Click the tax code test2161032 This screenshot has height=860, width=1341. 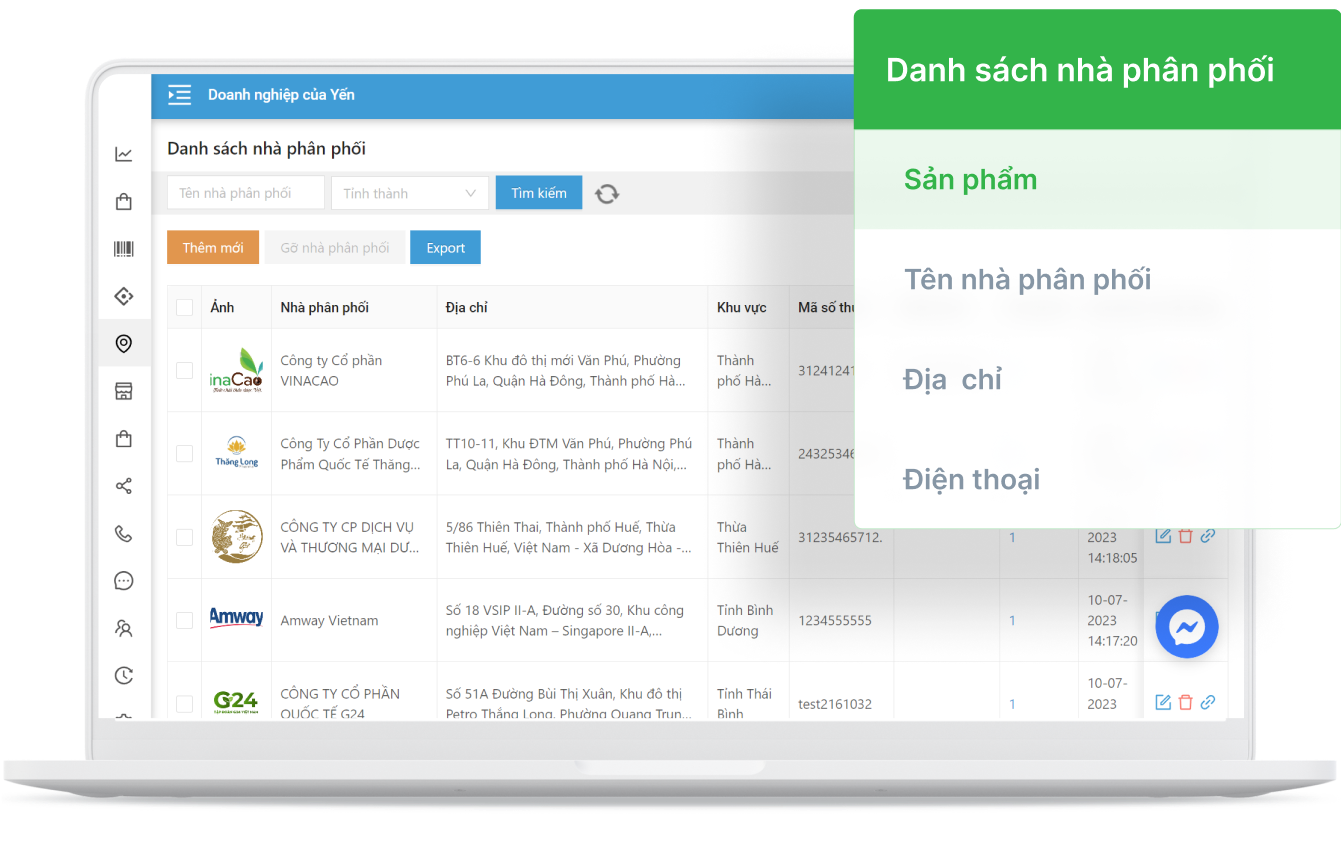click(835, 704)
